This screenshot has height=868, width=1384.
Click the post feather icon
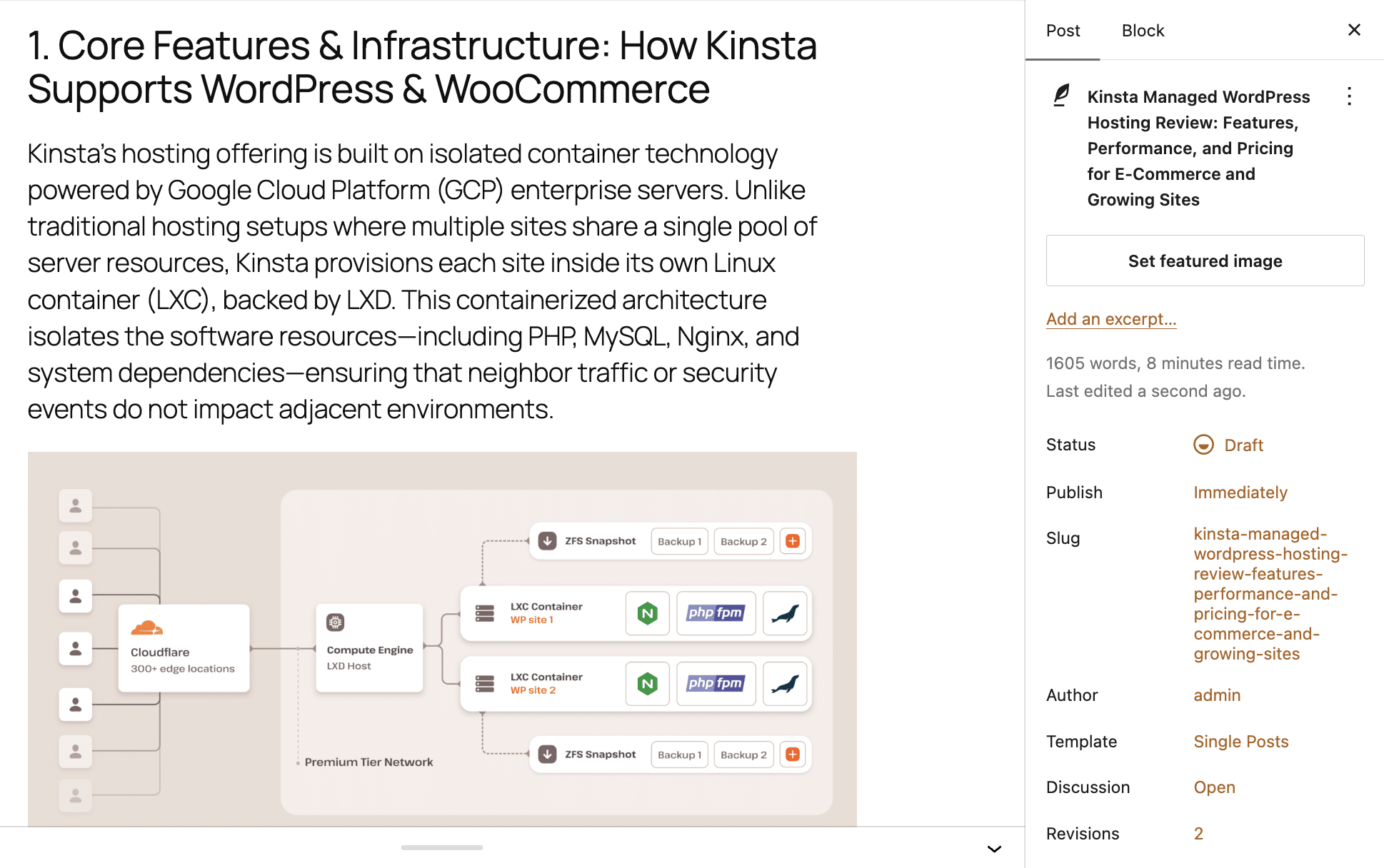click(1062, 95)
